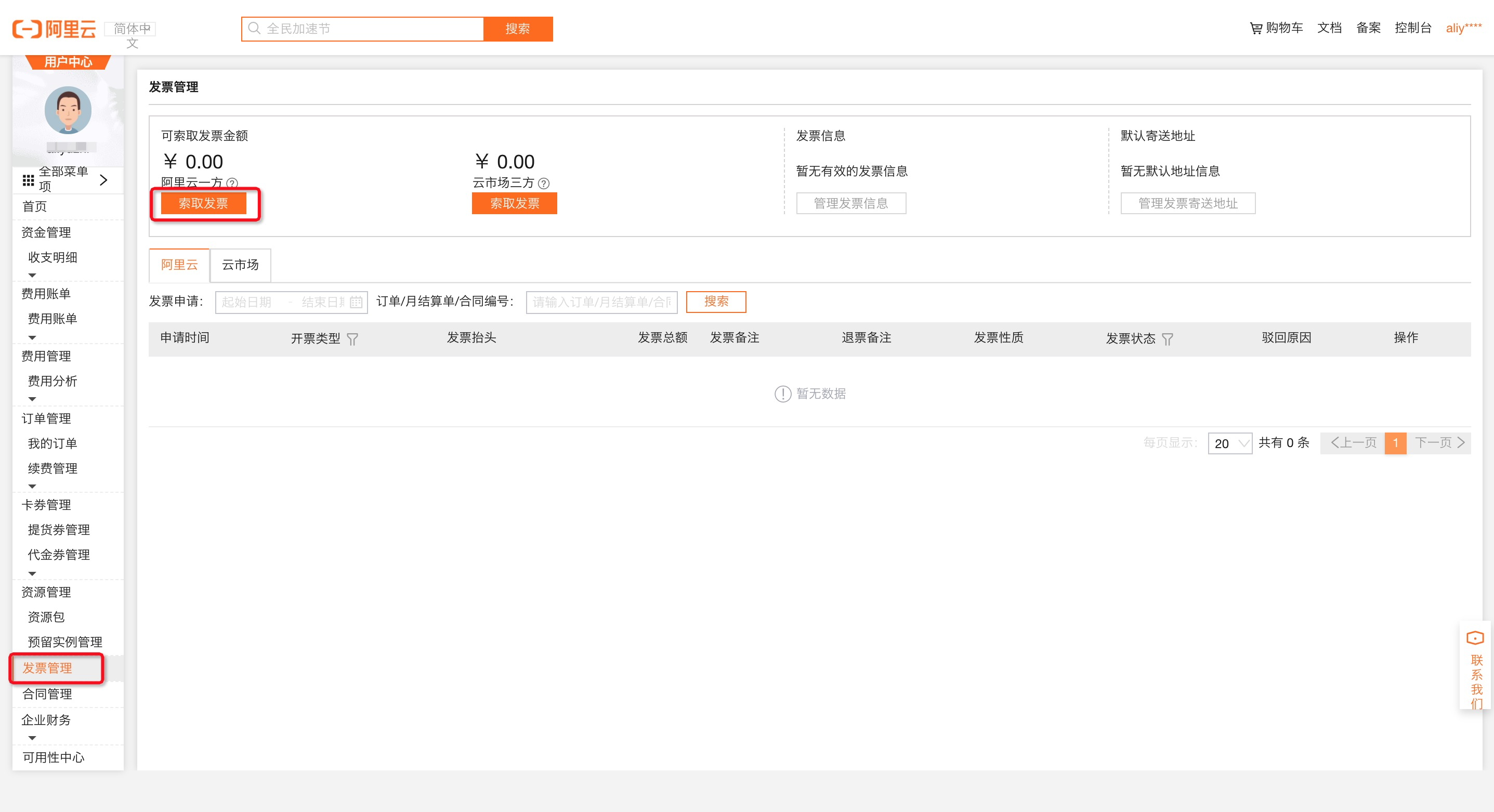1494x812 pixels.
Task: Open 首页 in the sidebar
Action: [34, 206]
